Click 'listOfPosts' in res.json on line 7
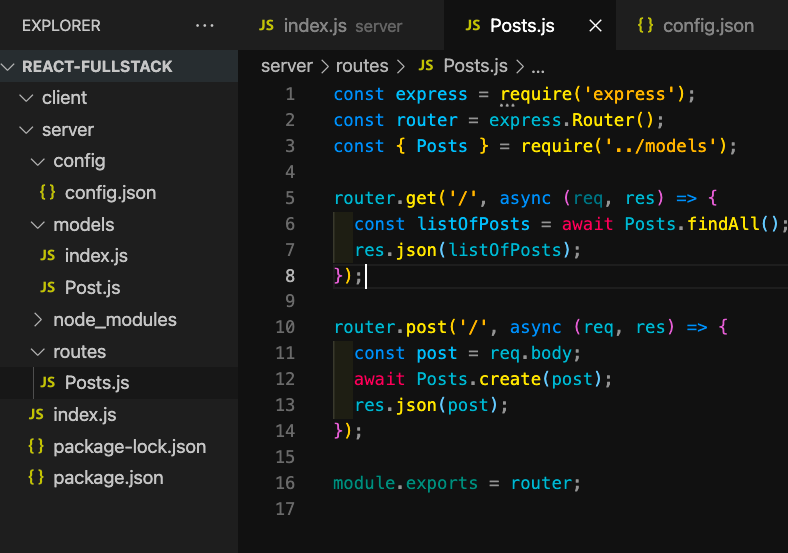This screenshot has width=788, height=553. [x=504, y=250]
